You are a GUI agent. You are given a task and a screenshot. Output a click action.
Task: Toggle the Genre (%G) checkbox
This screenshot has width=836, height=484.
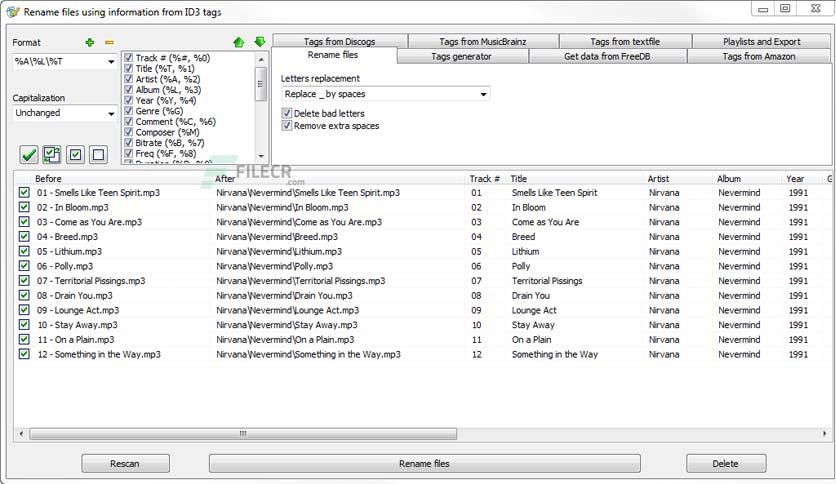tap(128, 111)
